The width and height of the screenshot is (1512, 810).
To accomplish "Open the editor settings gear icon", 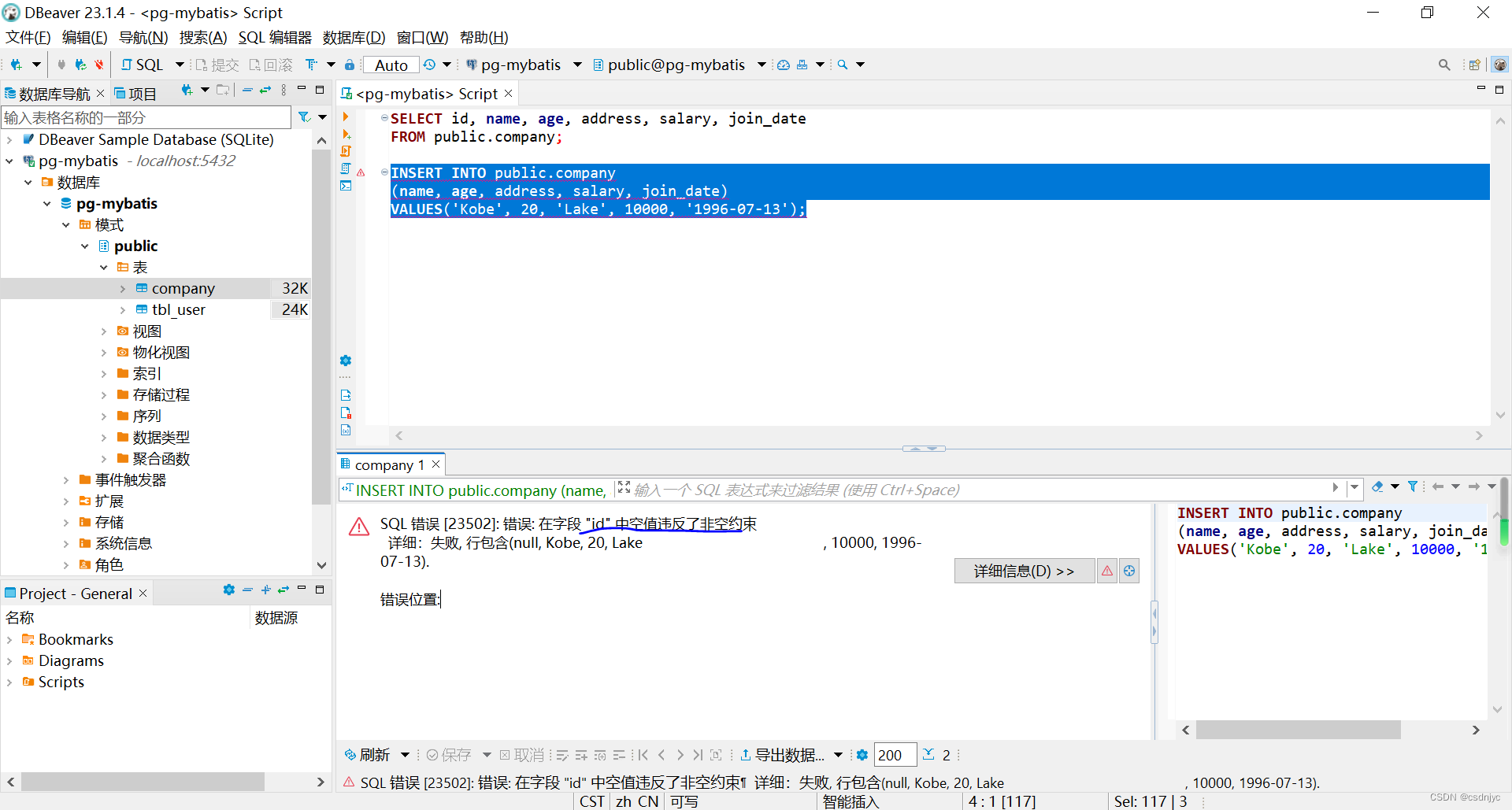I will tap(346, 361).
